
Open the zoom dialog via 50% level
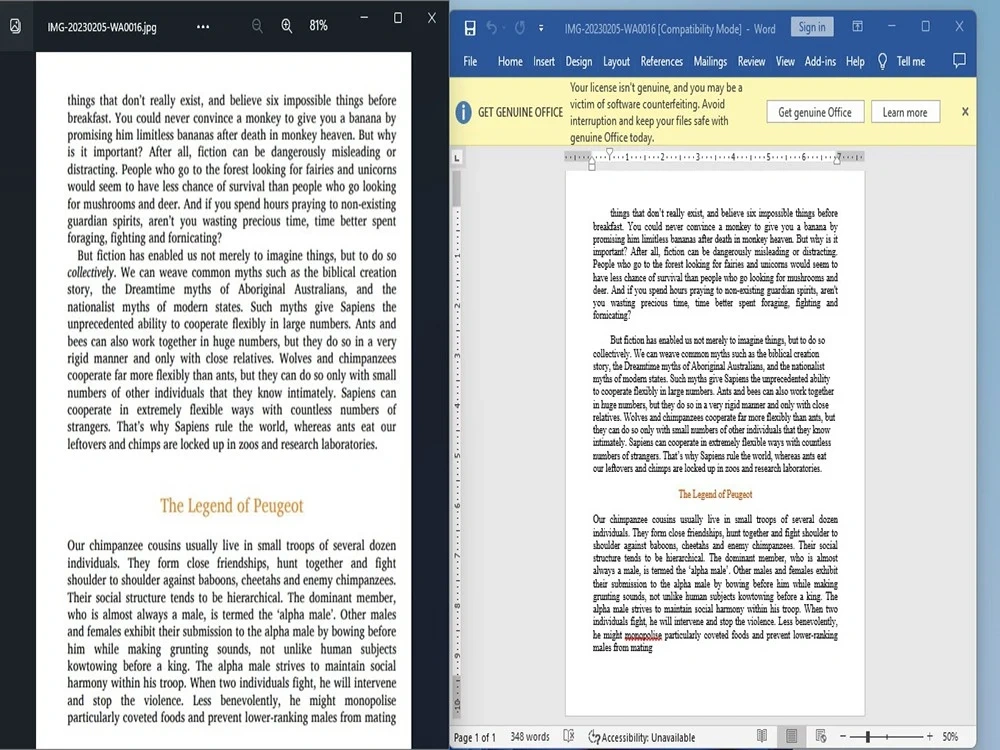(950, 737)
